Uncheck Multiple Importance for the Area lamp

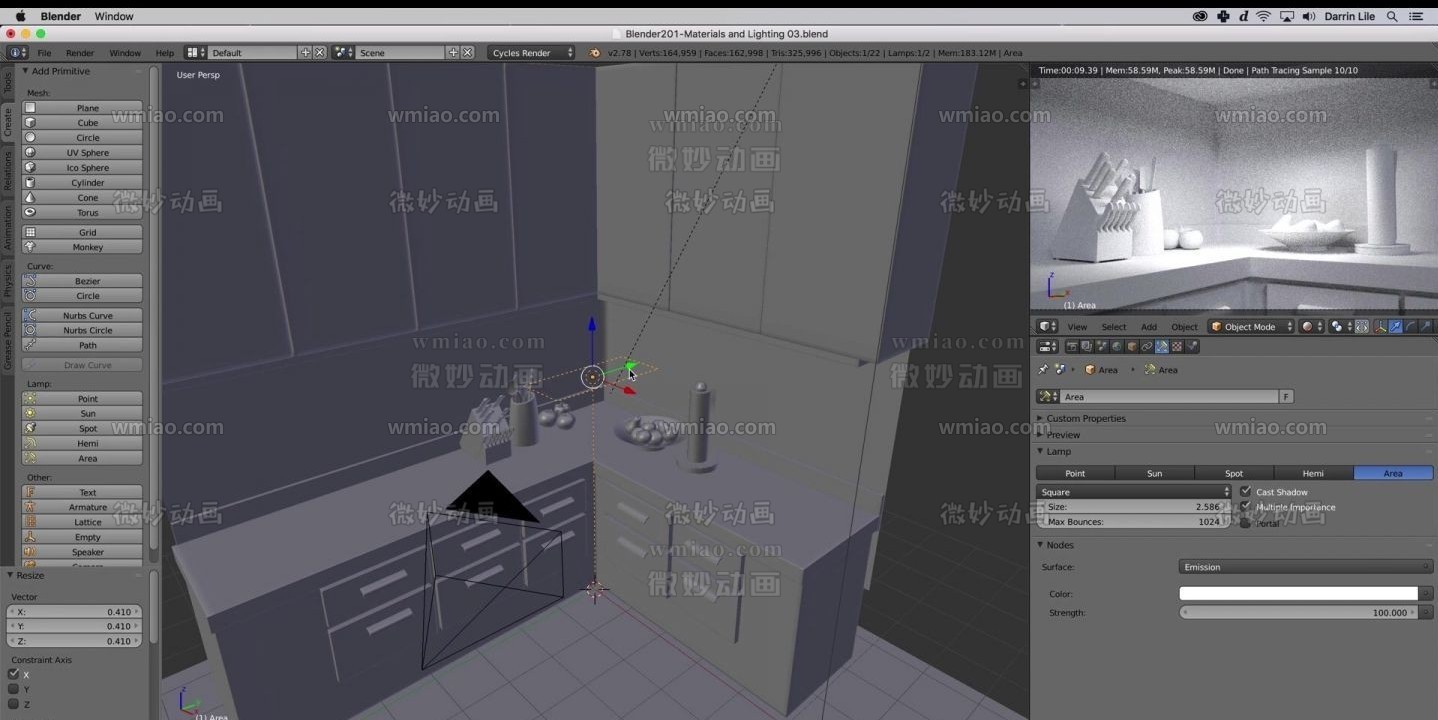(1246, 507)
